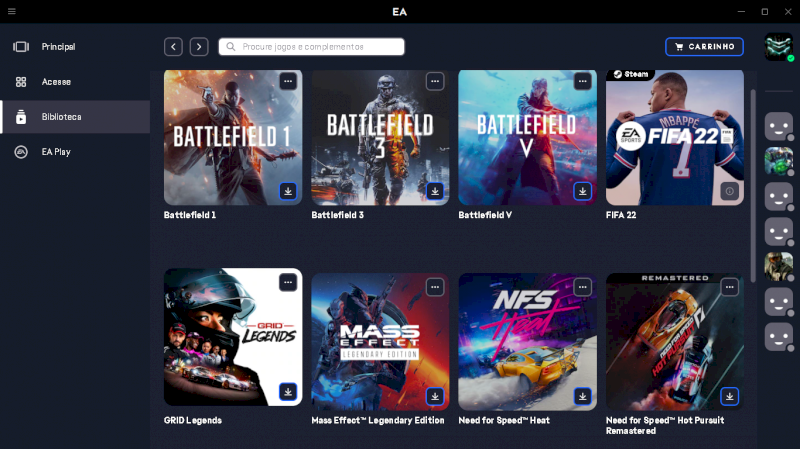The width and height of the screenshot is (800, 449).
Task: Download Battlefield V
Action: pos(583,191)
